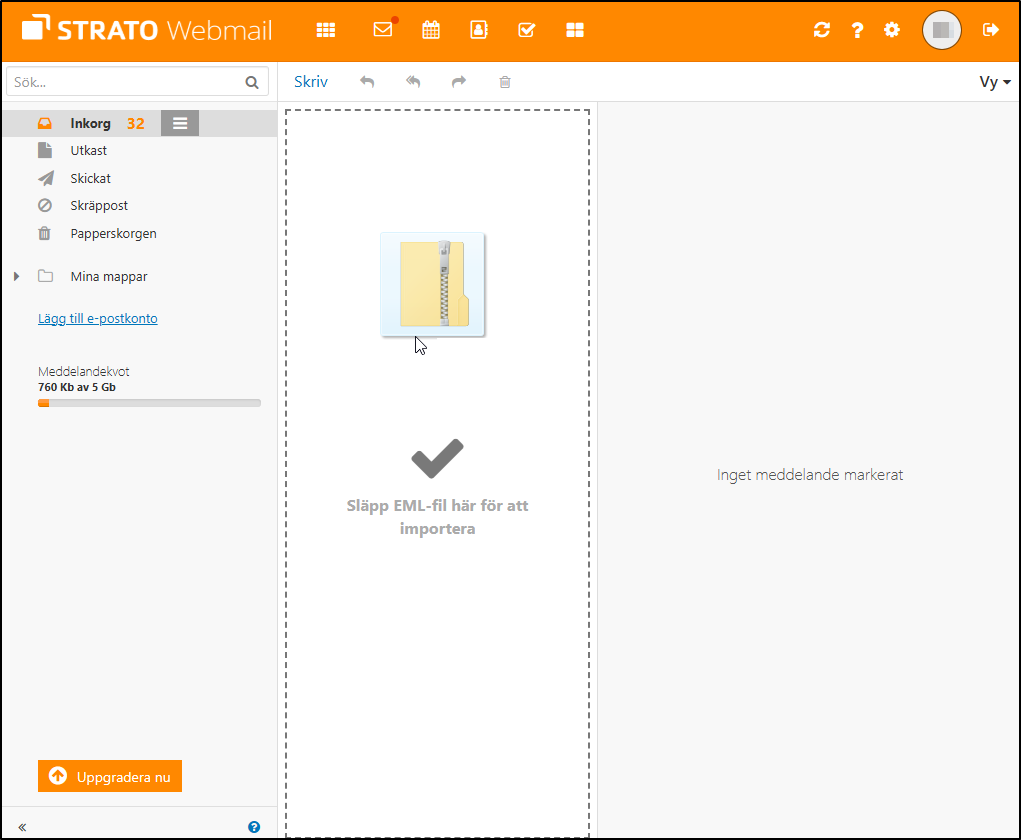Open the Calendar icon in top bar

(x=431, y=30)
